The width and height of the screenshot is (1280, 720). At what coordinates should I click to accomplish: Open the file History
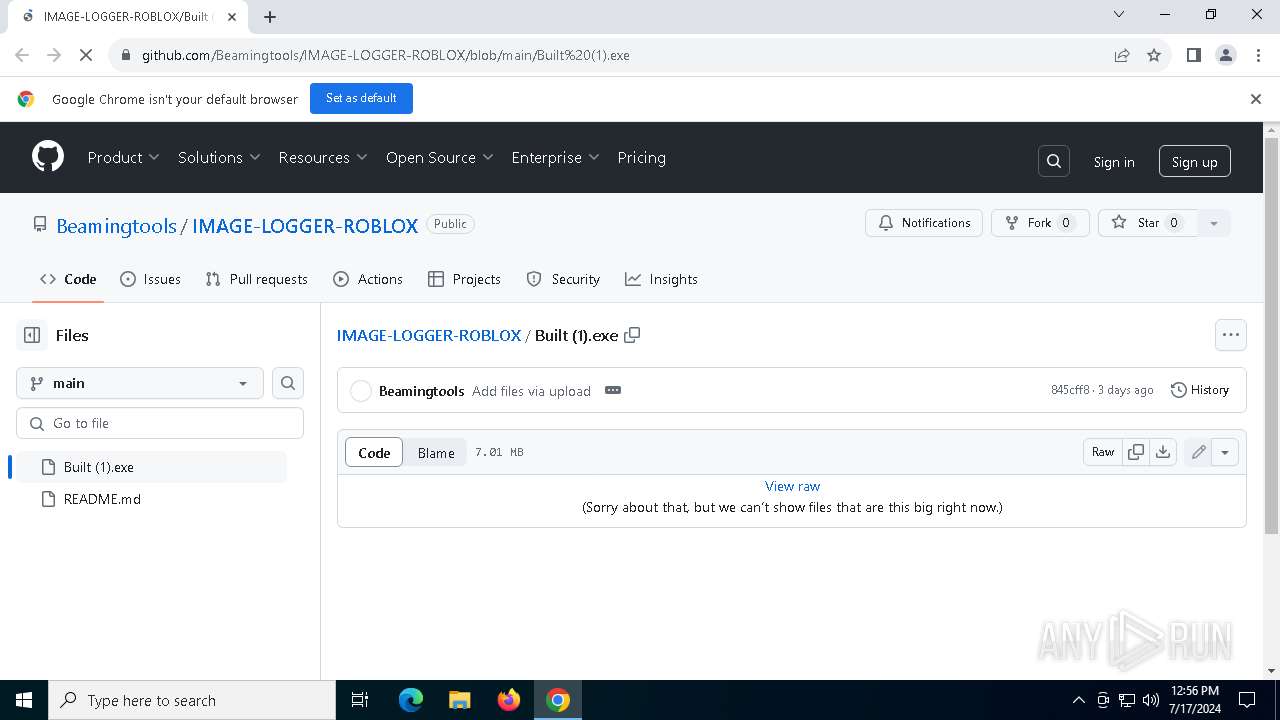coord(1200,390)
